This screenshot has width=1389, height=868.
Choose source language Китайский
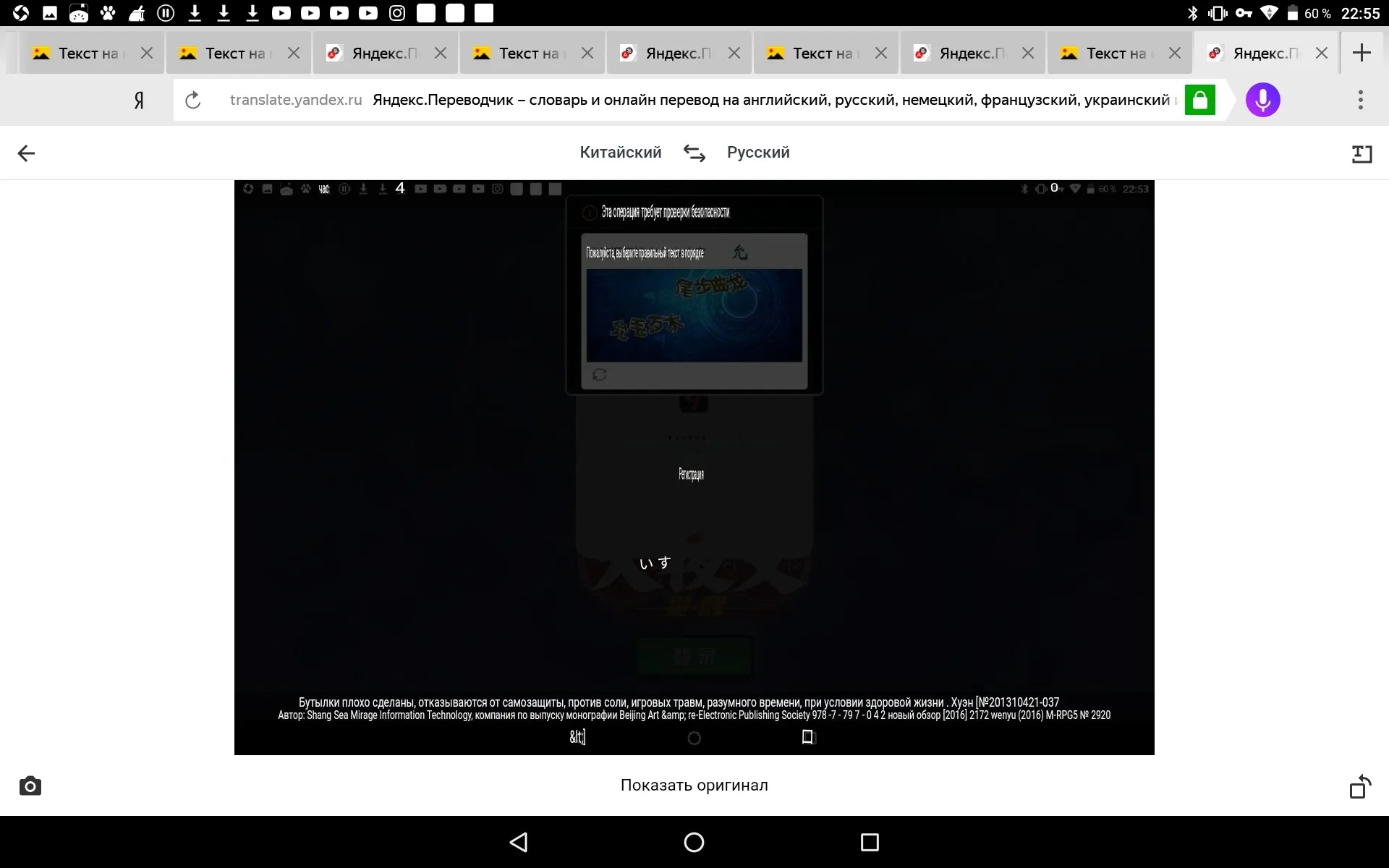(621, 153)
